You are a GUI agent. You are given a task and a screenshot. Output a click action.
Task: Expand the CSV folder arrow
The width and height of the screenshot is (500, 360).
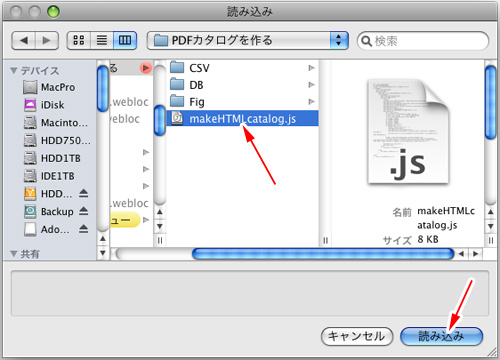311,68
